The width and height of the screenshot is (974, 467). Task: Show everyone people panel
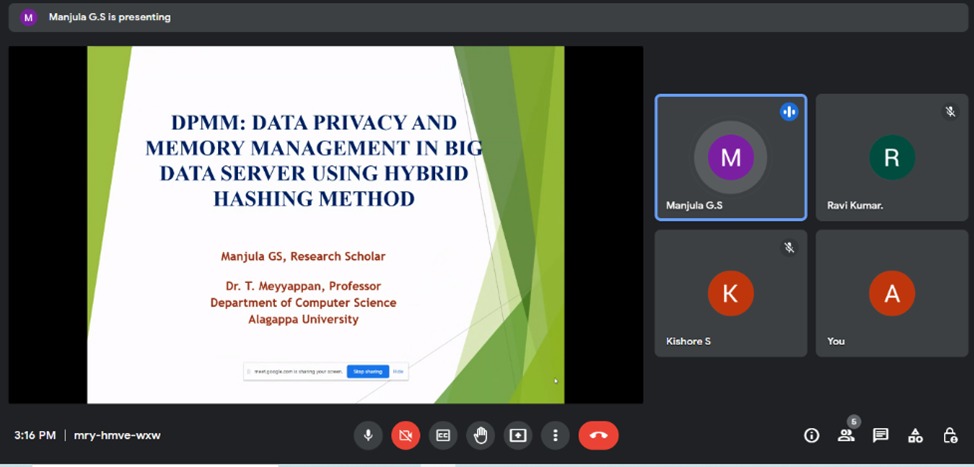[x=845, y=435]
